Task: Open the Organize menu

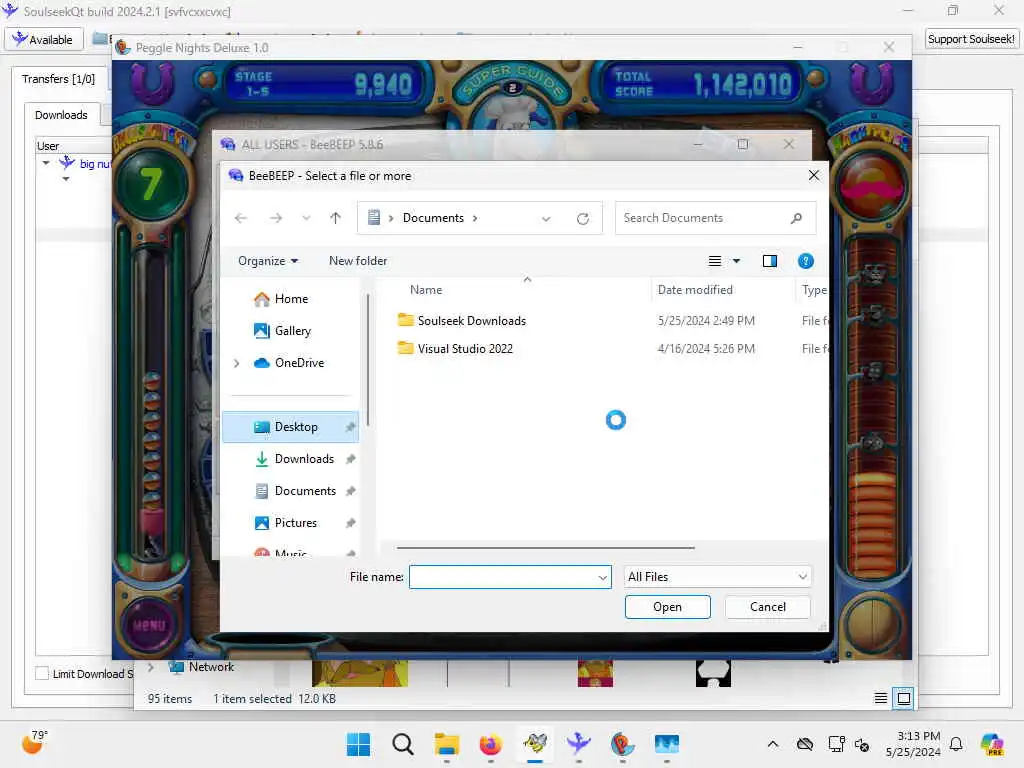Action: (268, 261)
